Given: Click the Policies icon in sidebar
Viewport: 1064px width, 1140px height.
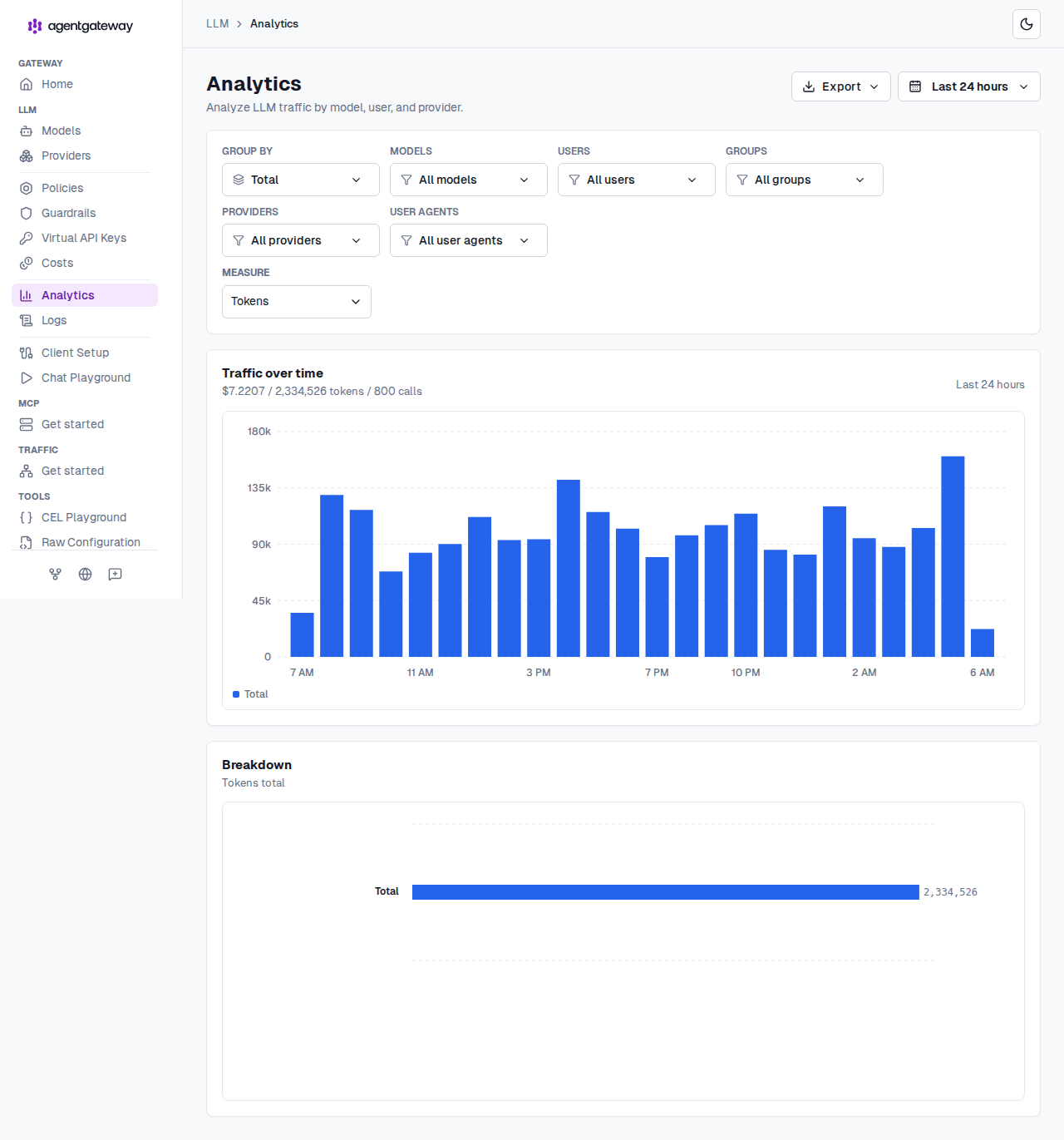Looking at the screenshot, I should 27,188.
